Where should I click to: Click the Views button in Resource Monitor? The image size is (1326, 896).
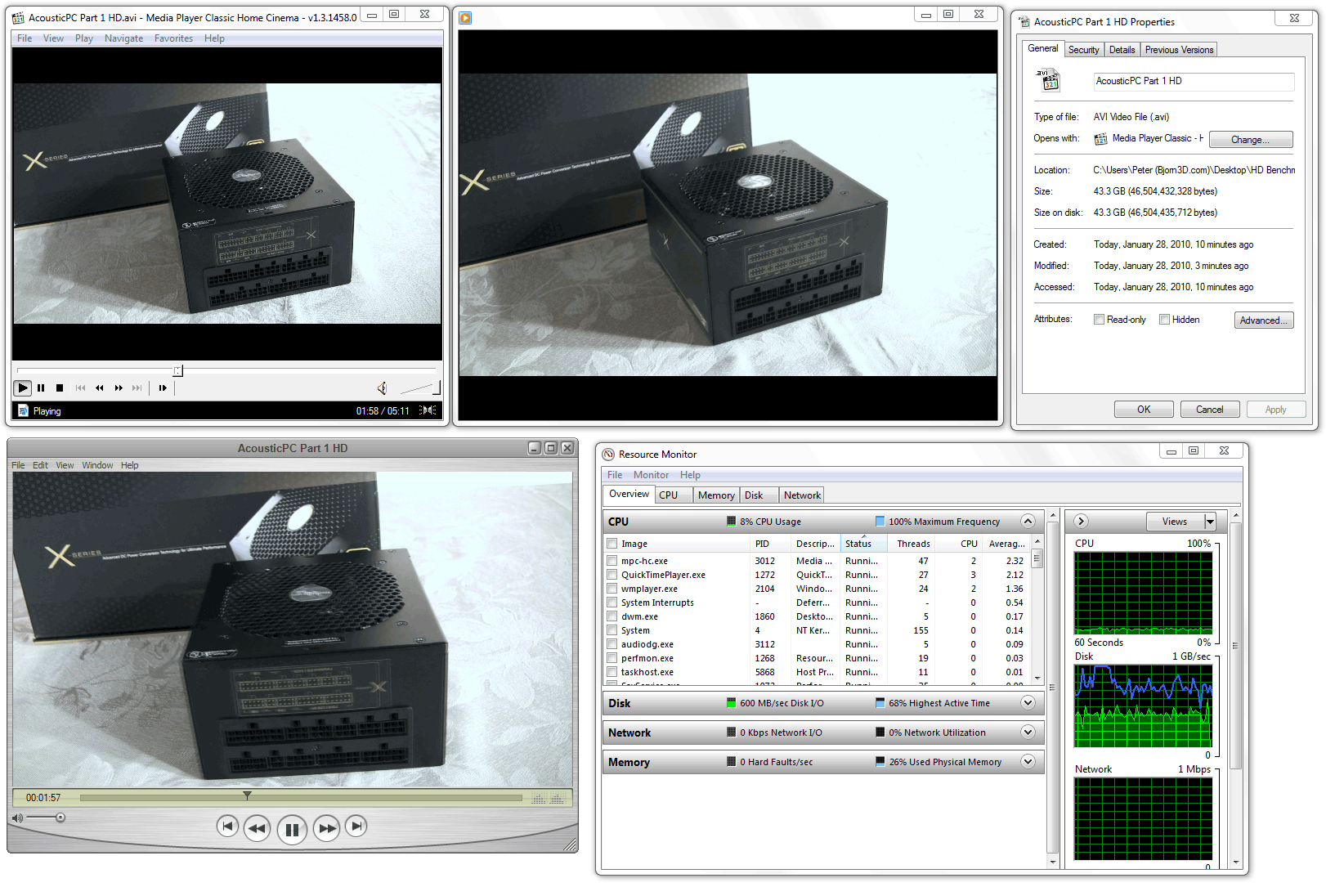pyautogui.click(x=1175, y=522)
